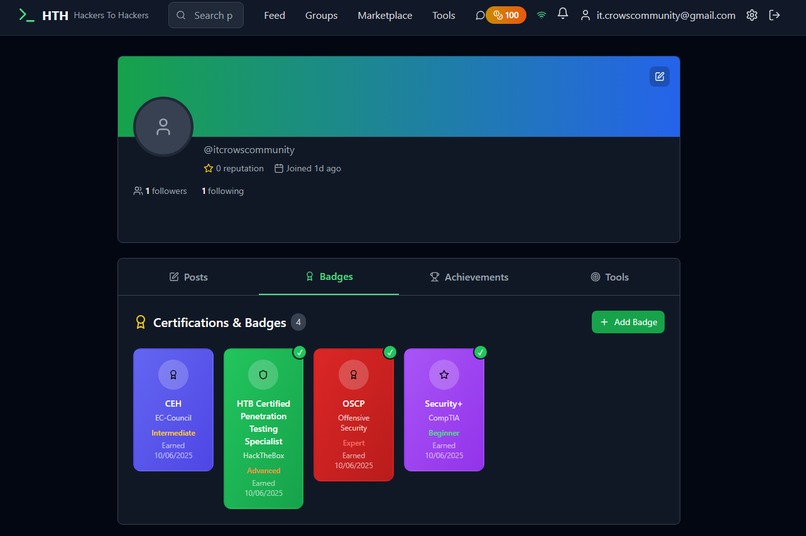This screenshot has width=806, height=536.
Task: Click the followers people icon
Action: (138, 191)
